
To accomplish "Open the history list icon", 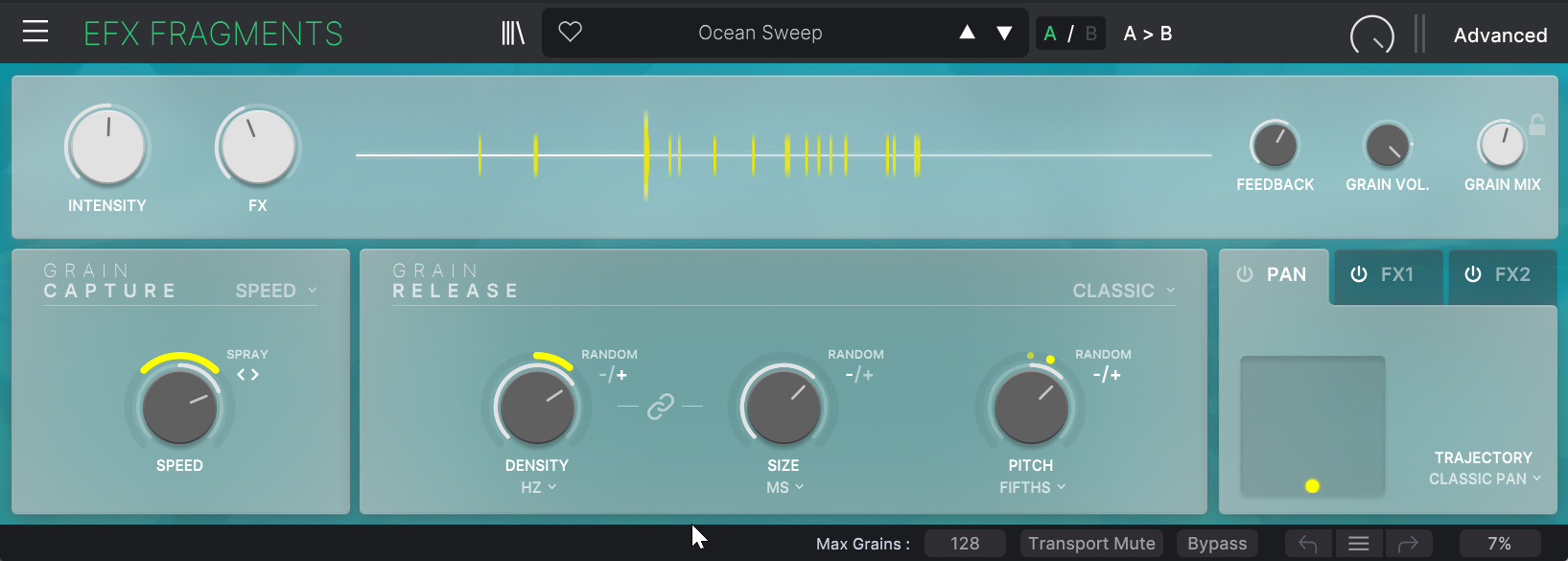I will [1358, 544].
